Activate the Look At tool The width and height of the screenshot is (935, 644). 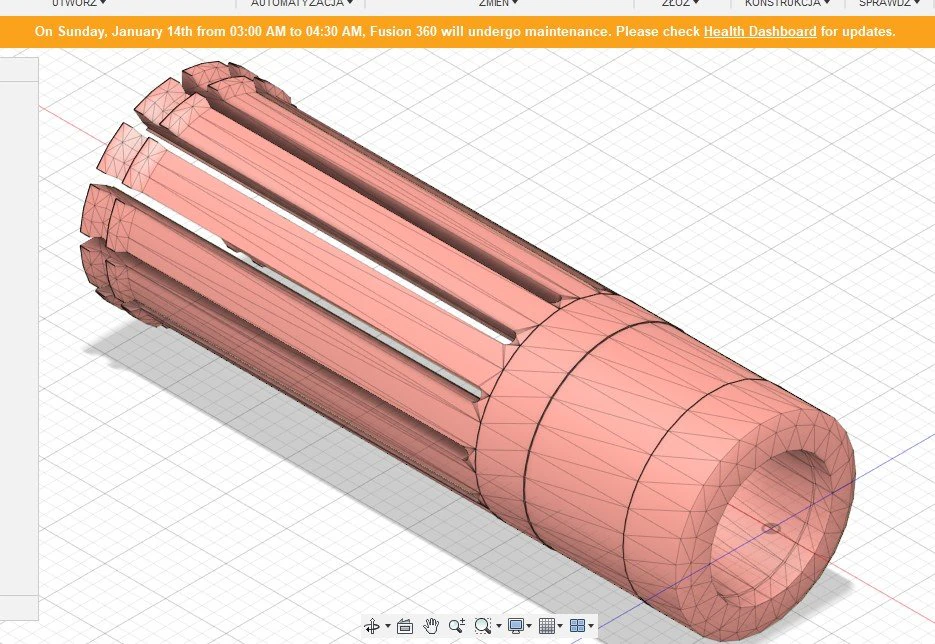(405, 626)
